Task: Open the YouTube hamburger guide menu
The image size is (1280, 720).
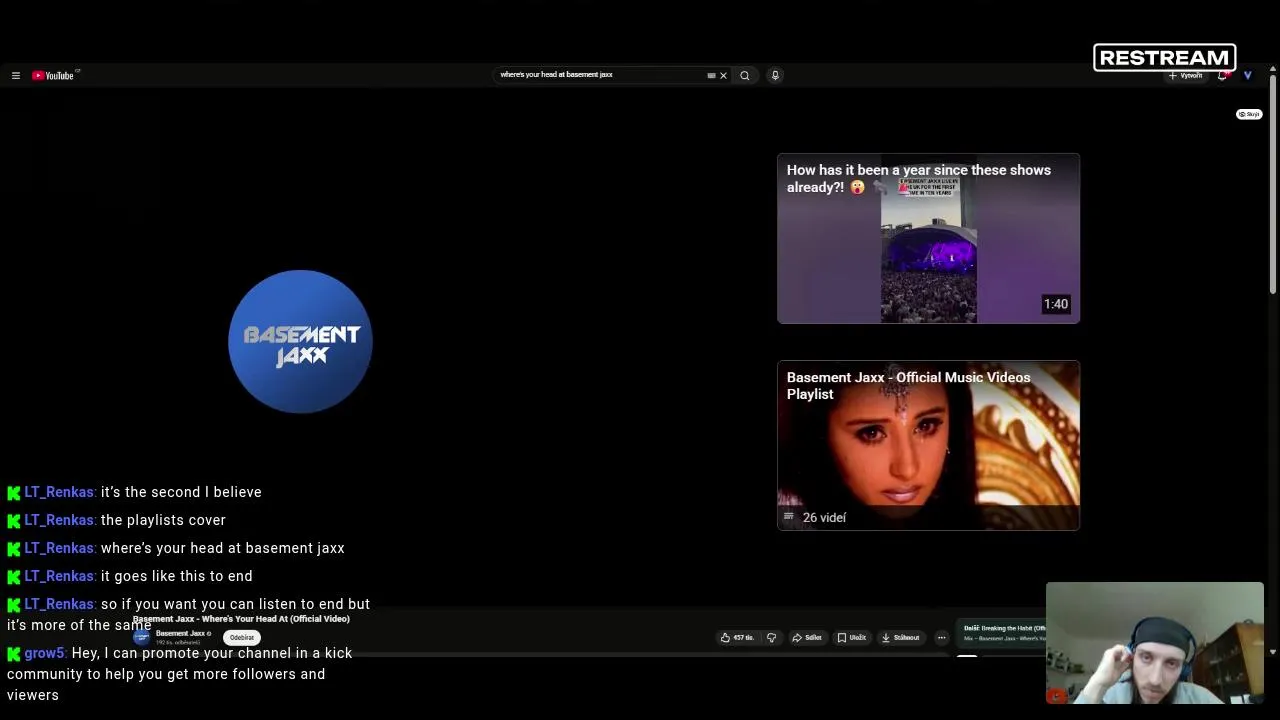Action: [16, 75]
